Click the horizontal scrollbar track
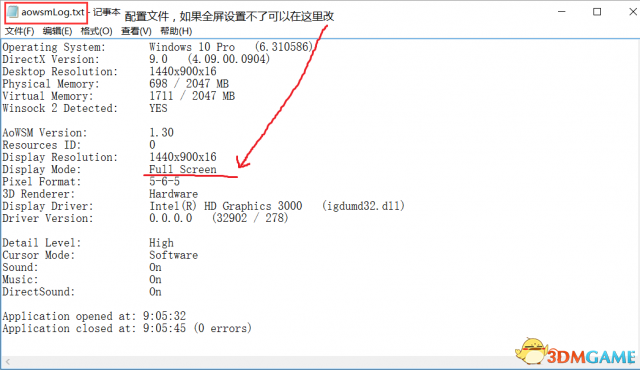This screenshot has height=370, width=640. [x=261, y=361]
